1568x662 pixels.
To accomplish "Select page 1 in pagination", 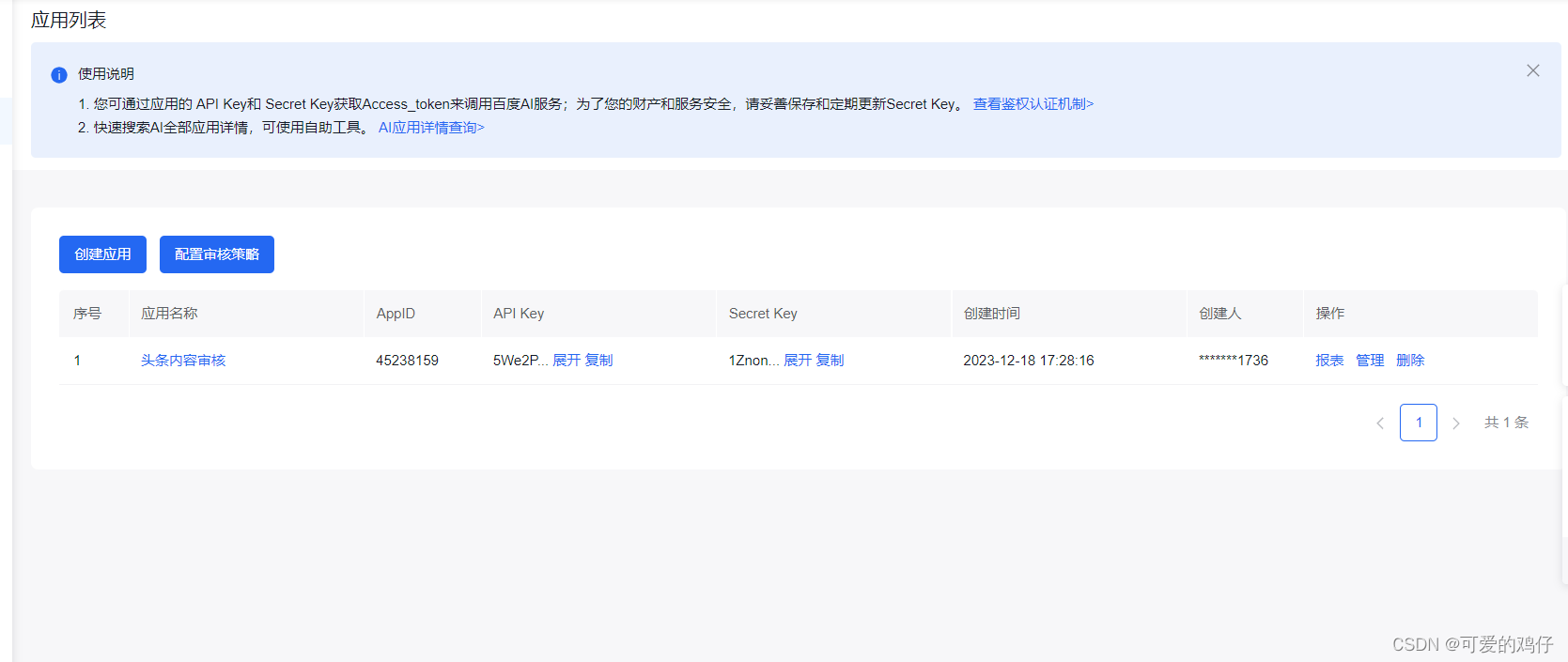I will pos(1419,423).
